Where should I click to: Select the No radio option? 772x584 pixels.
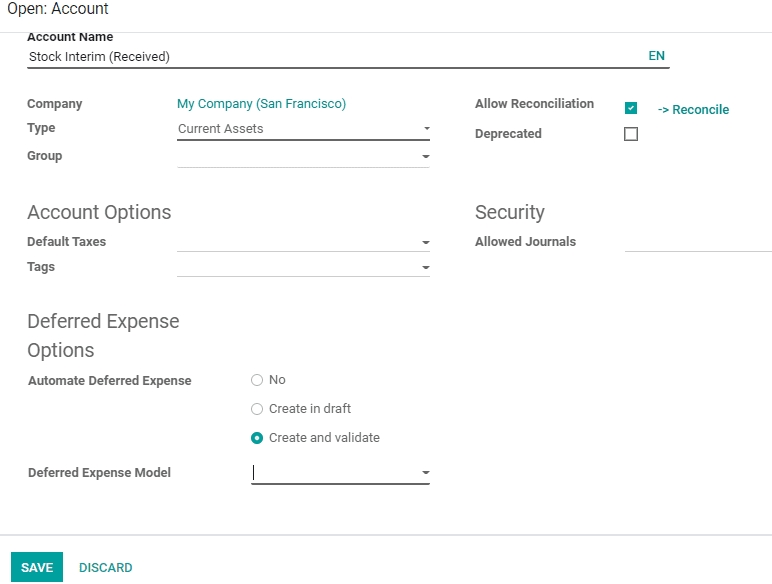(257, 380)
